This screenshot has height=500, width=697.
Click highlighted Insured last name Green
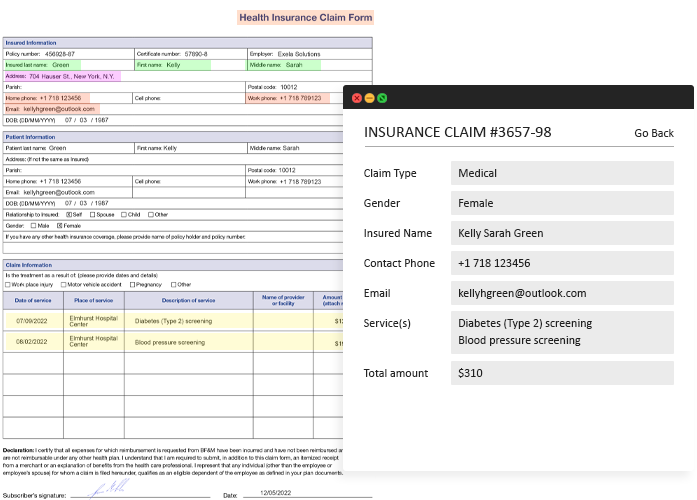point(43,65)
